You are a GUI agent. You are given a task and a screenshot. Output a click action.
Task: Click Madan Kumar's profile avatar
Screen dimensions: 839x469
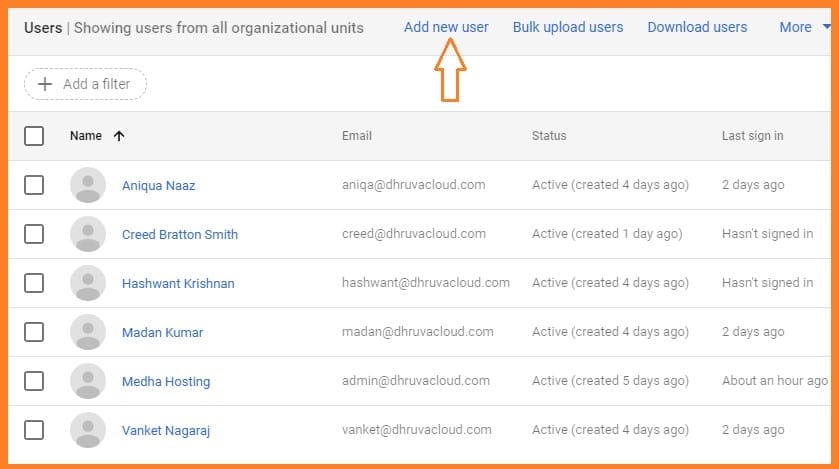[x=88, y=332]
